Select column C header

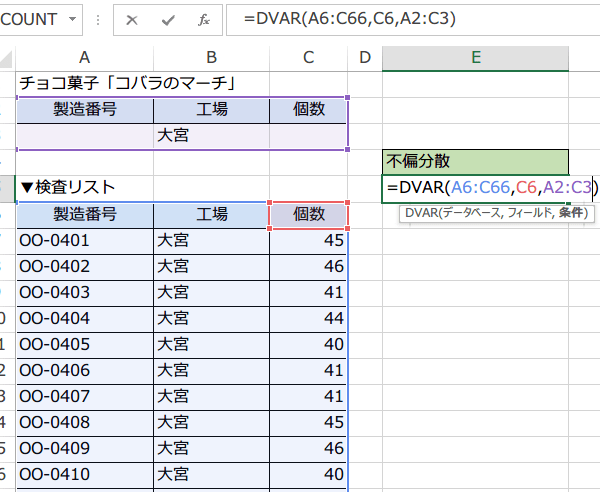(x=308, y=59)
